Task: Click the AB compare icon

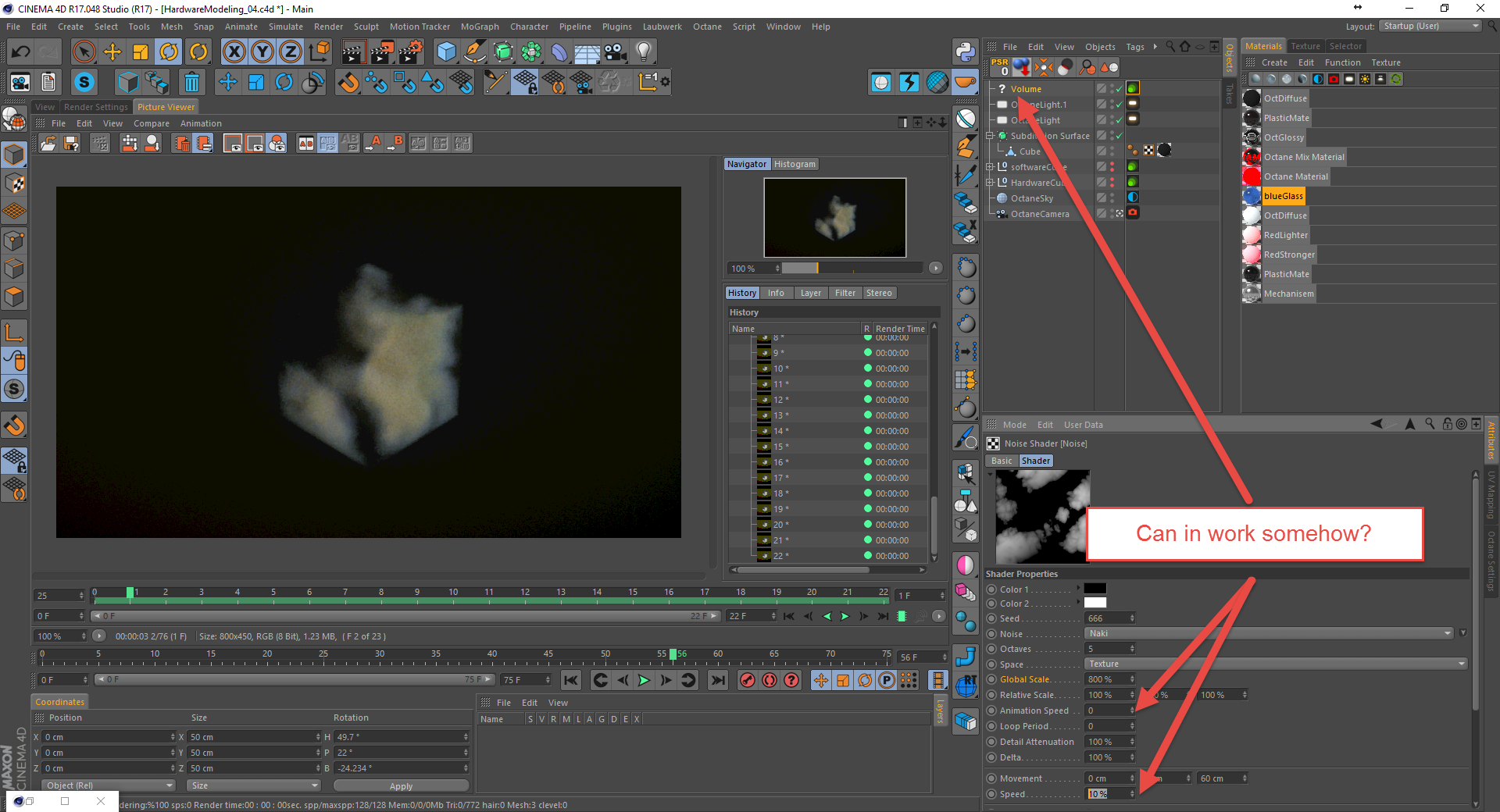Action: click(x=306, y=143)
